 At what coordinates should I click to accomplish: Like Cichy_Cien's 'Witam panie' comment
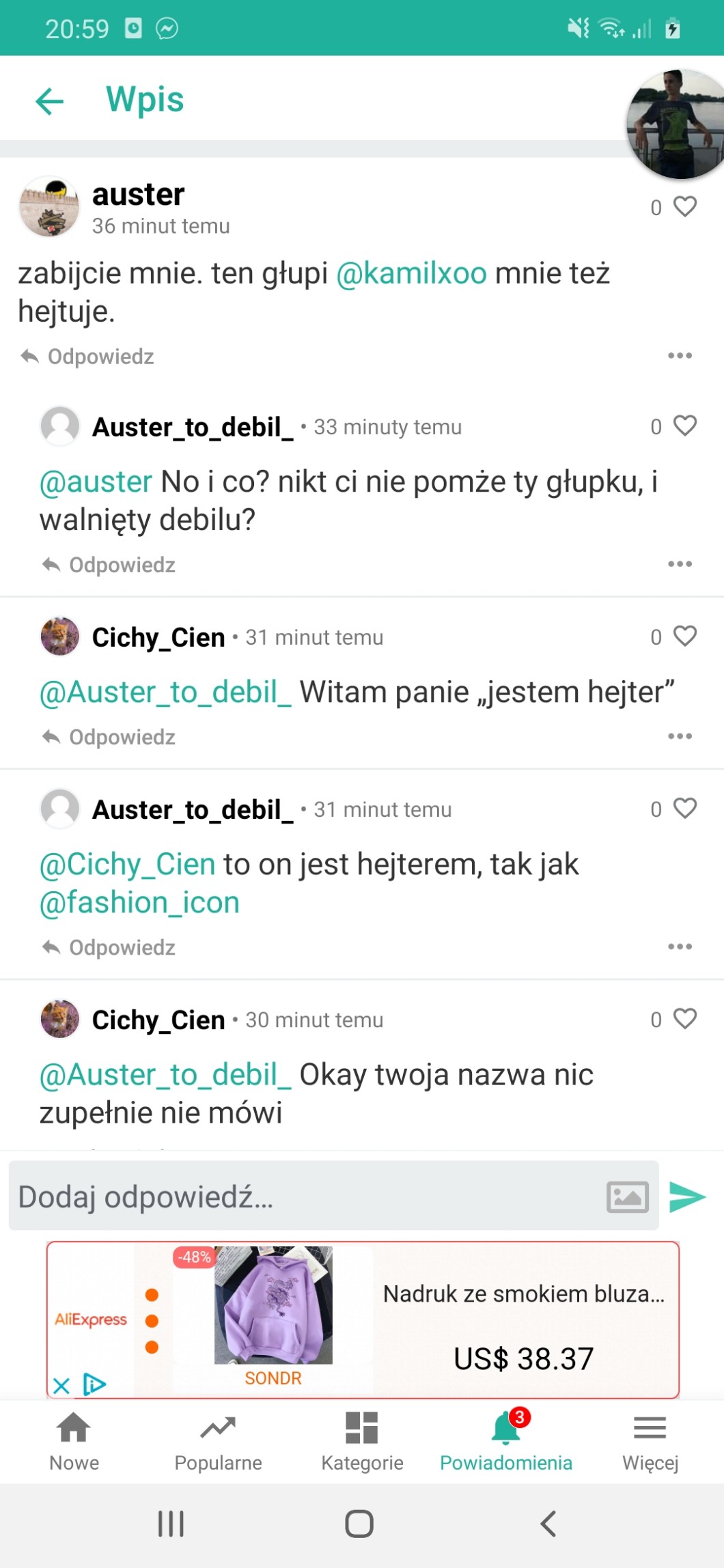pyautogui.click(x=684, y=636)
